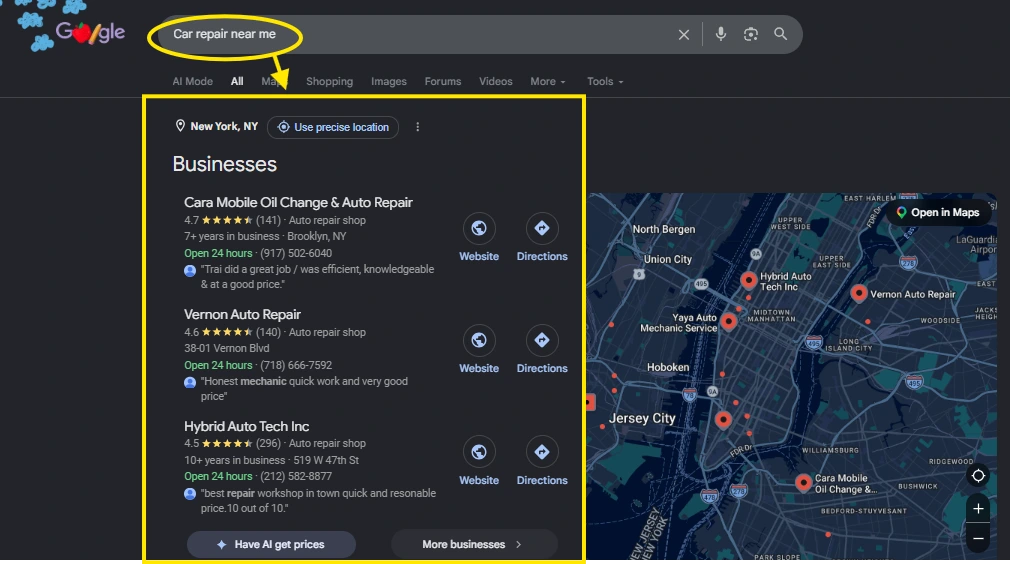The width and height of the screenshot is (1010, 564).
Task: Switch to the AI Mode tab
Action: (x=193, y=81)
